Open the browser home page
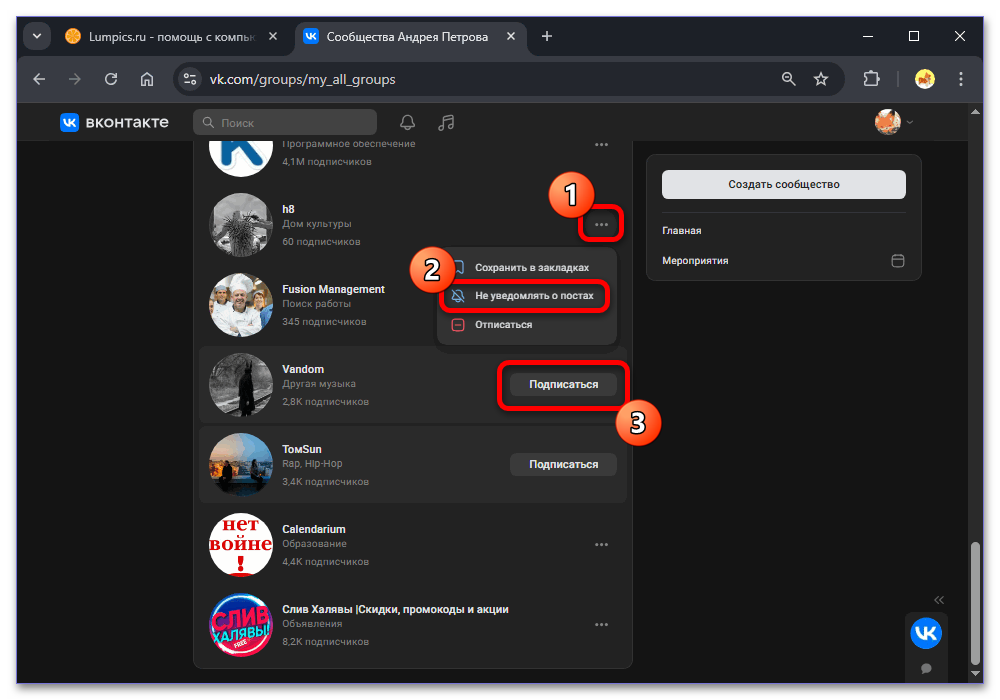This screenshot has width=1000, height=700. click(x=147, y=79)
